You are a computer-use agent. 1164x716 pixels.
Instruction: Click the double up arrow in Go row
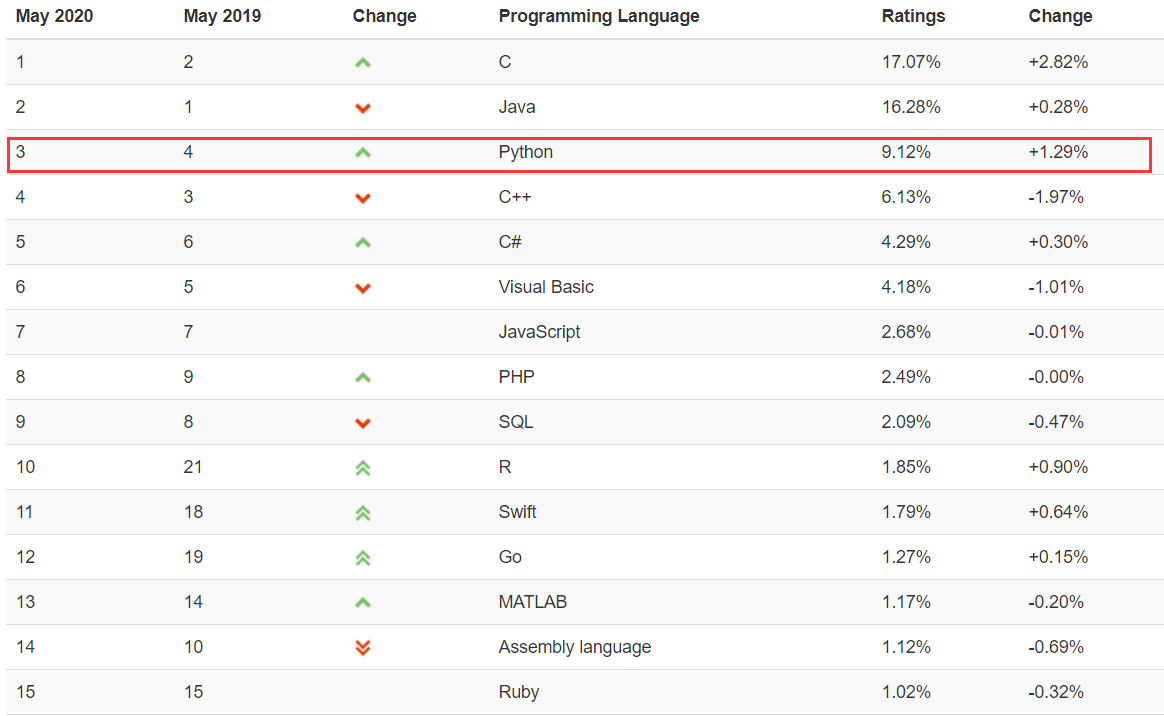363,557
